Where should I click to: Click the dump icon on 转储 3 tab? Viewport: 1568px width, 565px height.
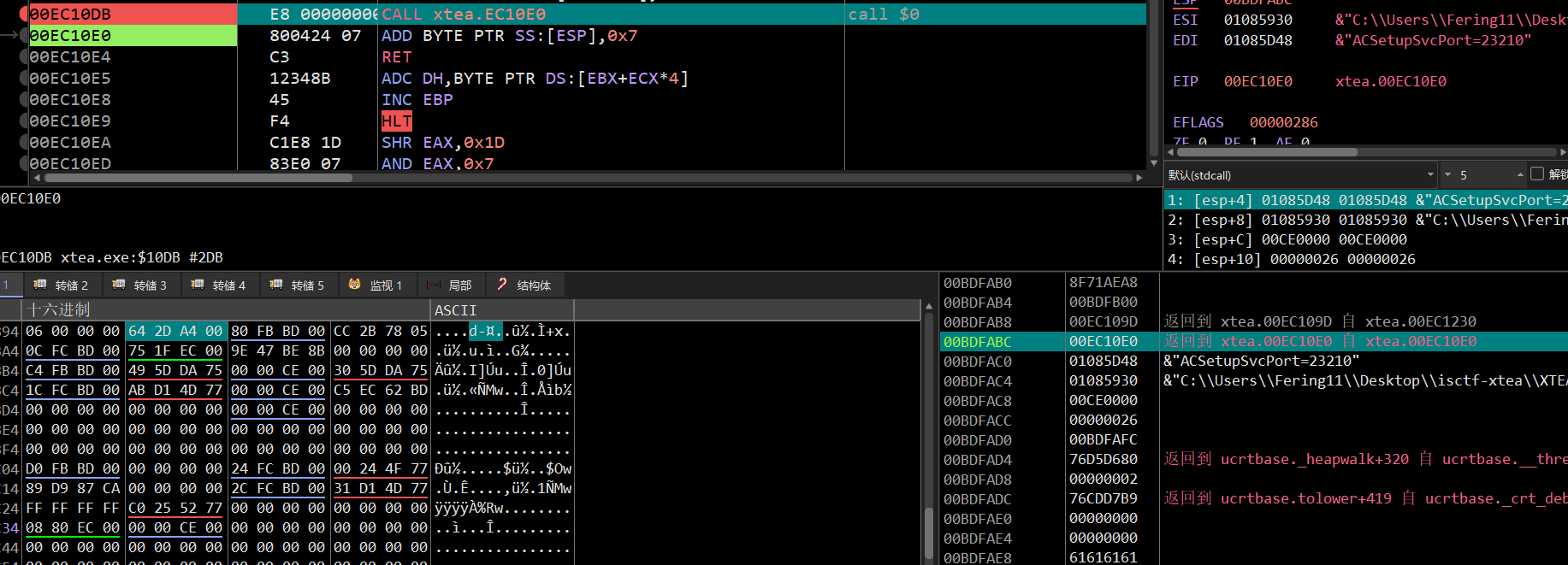tap(118, 284)
